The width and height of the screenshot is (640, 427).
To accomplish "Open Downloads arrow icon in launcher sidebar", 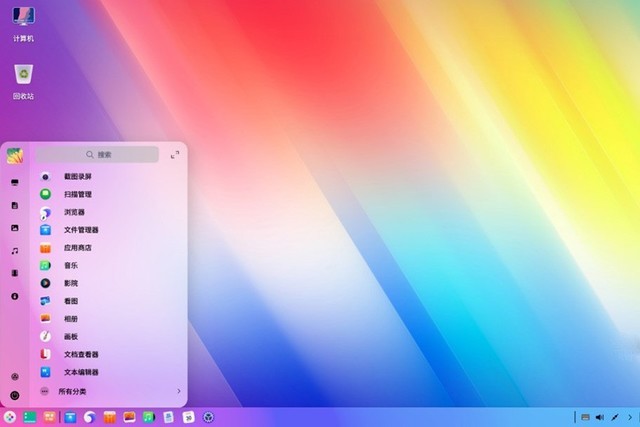I will coord(15,296).
